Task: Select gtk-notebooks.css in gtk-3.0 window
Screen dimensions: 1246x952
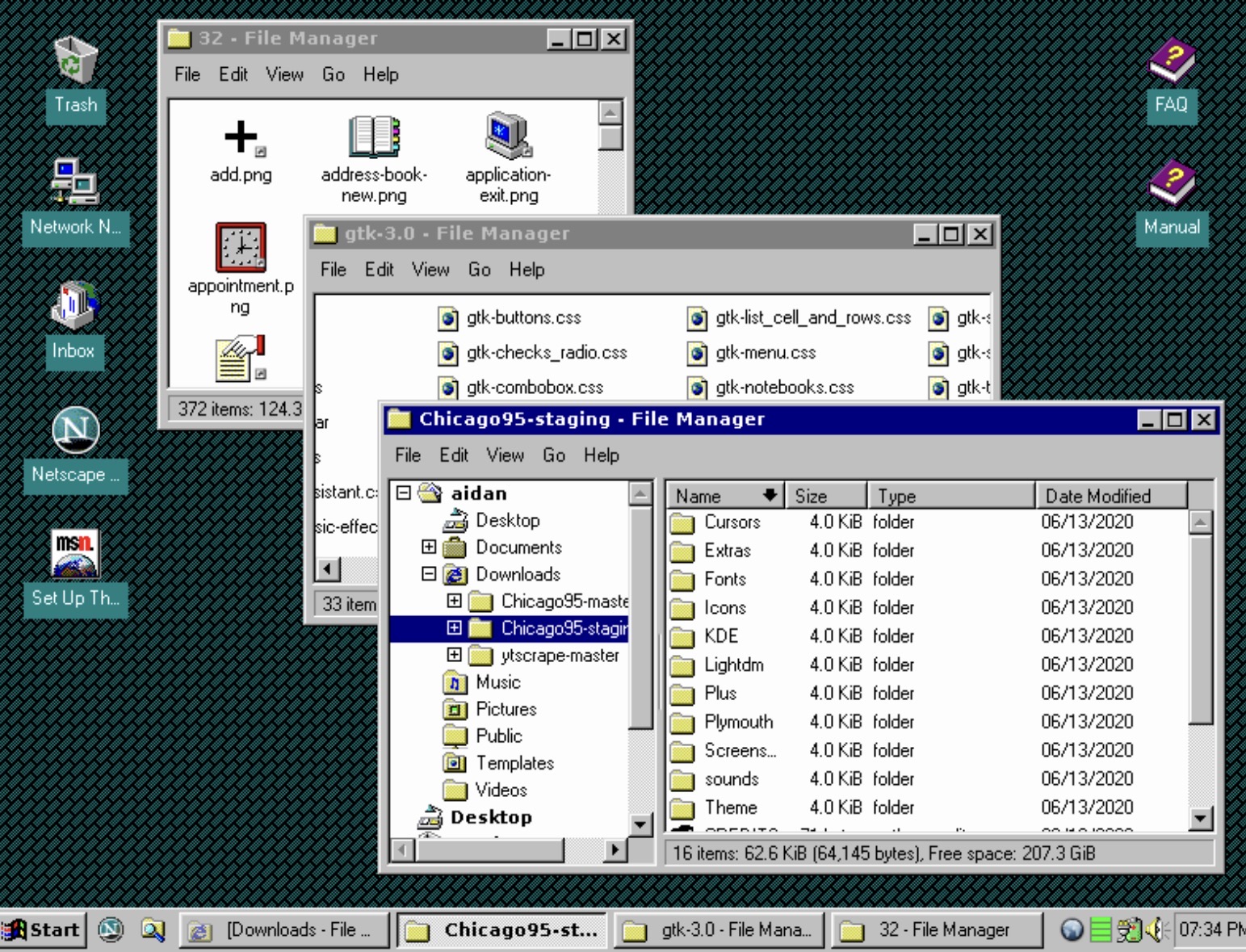Action: tap(771, 388)
